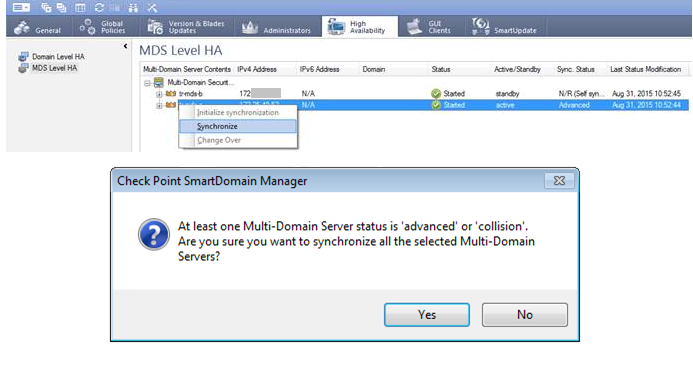Expand the tr-mds-b server node
This screenshot has width=693, height=367.
159,94
